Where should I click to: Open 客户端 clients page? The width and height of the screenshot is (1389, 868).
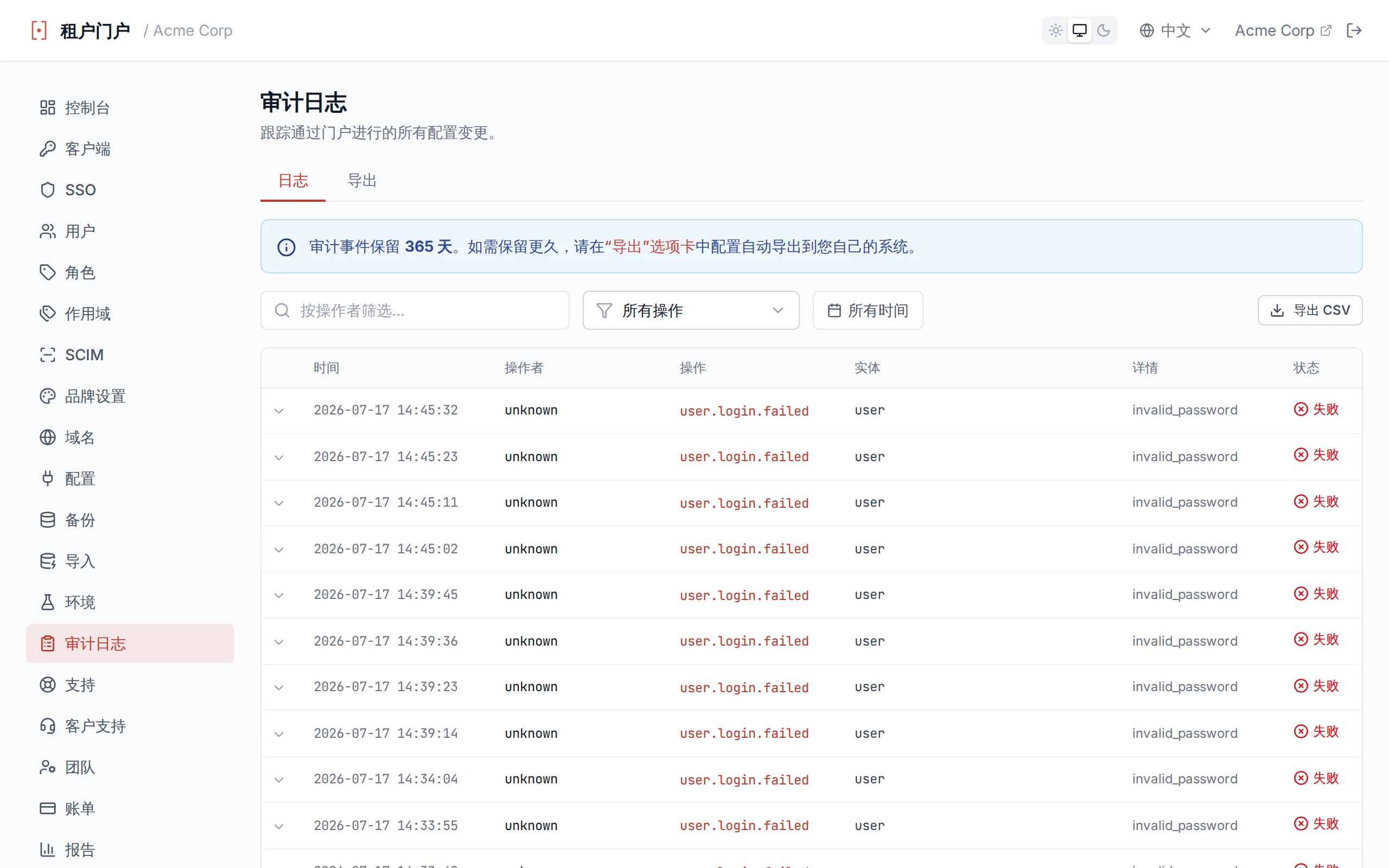click(x=130, y=149)
